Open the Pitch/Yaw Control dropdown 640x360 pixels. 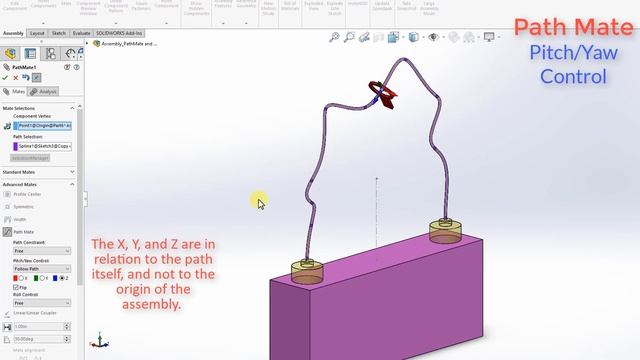click(x=42, y=269)
